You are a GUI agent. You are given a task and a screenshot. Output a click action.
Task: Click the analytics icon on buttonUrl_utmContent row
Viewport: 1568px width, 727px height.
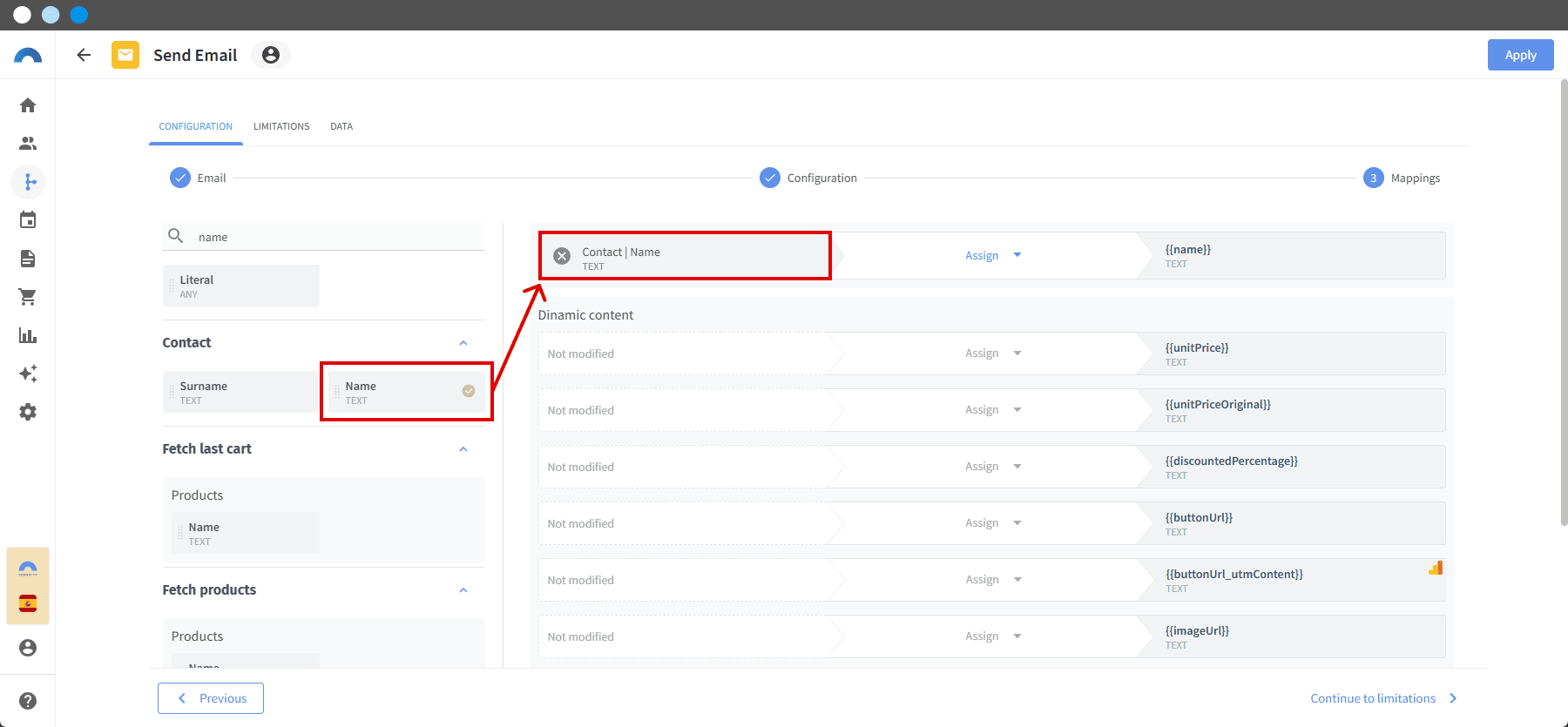pyautogui.click(x=1436, y=568)
